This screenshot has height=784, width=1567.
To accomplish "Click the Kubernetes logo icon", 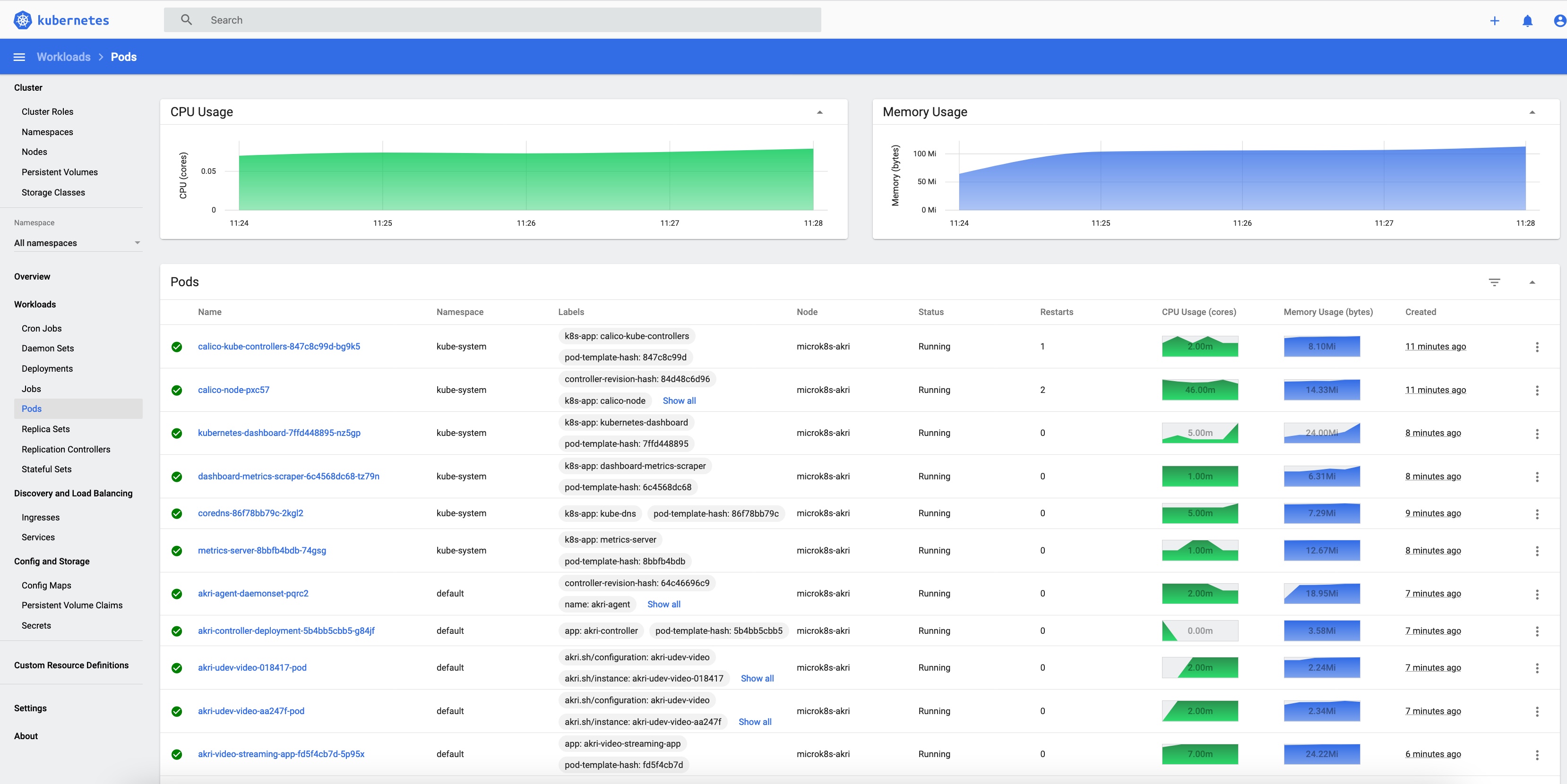I will pyautogui.click(x=22, y=19).
